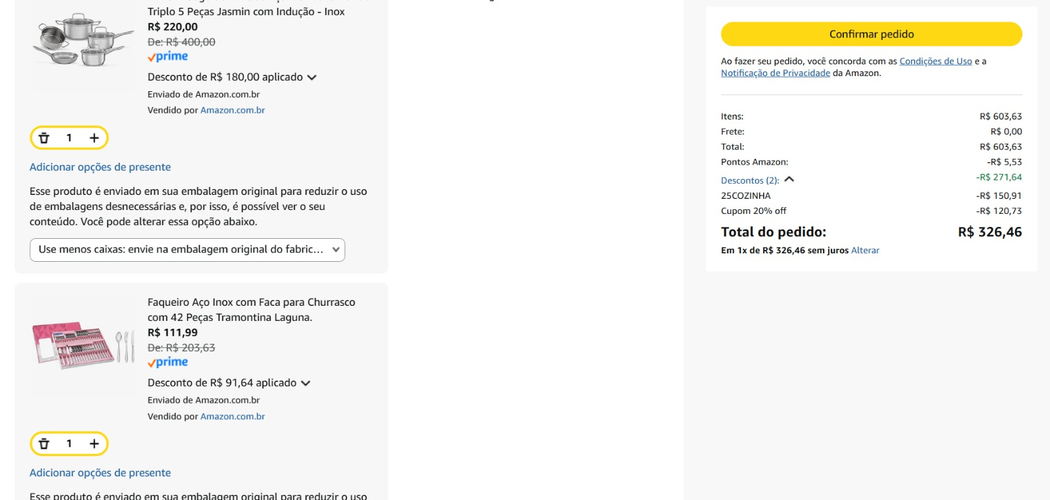
Task: Add gift options for the cutlery set
Action: click(x=100, y=473)
